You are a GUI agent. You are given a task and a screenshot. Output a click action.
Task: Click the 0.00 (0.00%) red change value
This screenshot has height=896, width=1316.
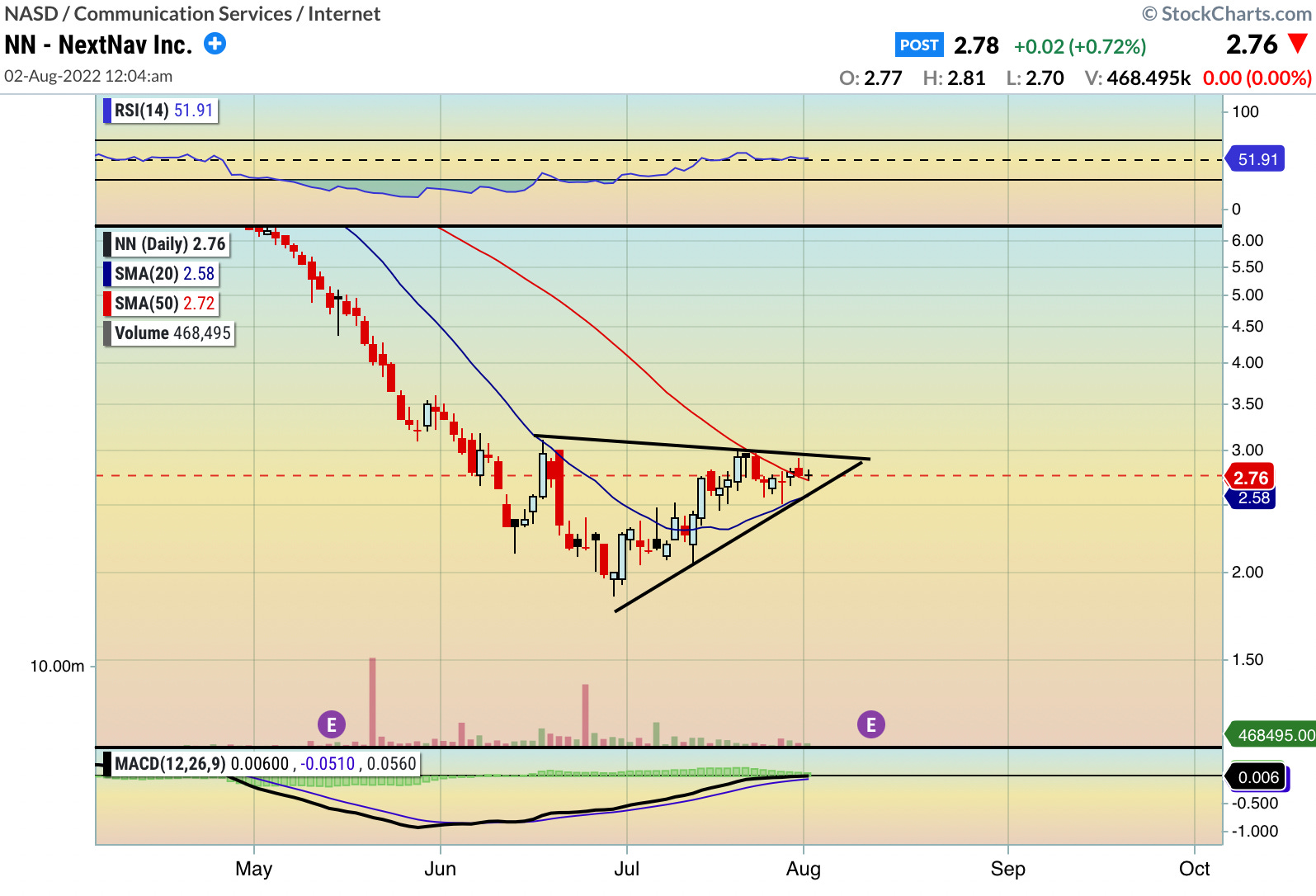1257,78
